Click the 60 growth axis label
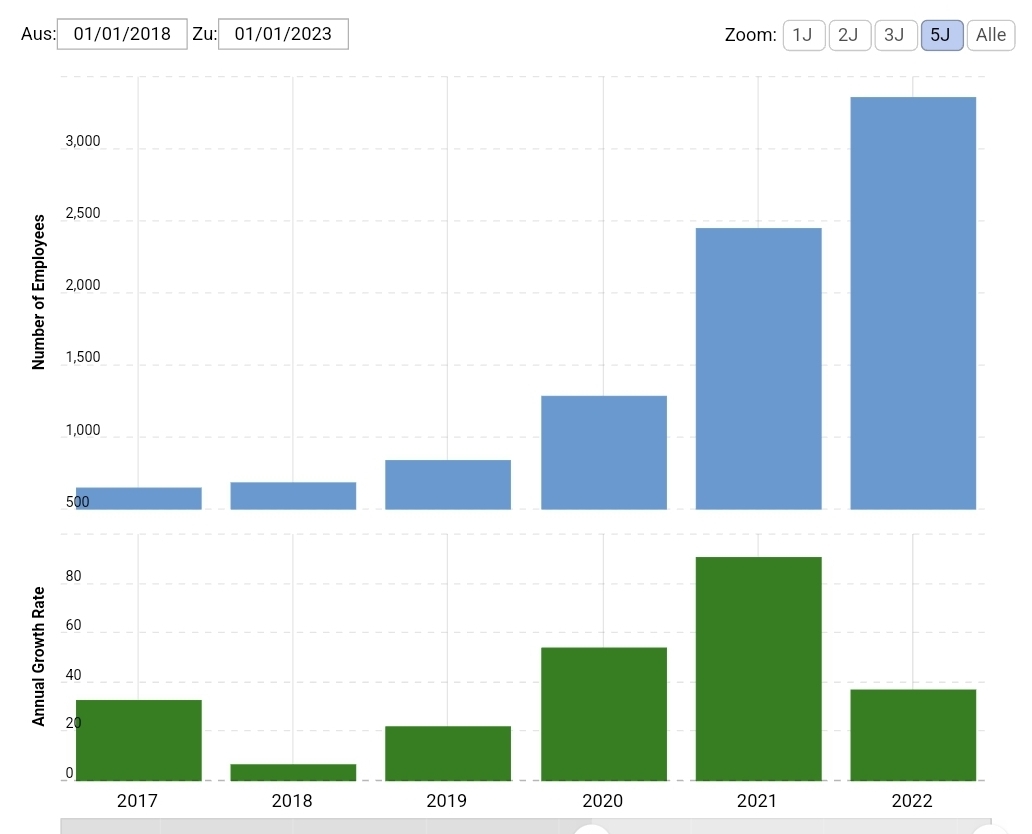 (x=73, y=625)
